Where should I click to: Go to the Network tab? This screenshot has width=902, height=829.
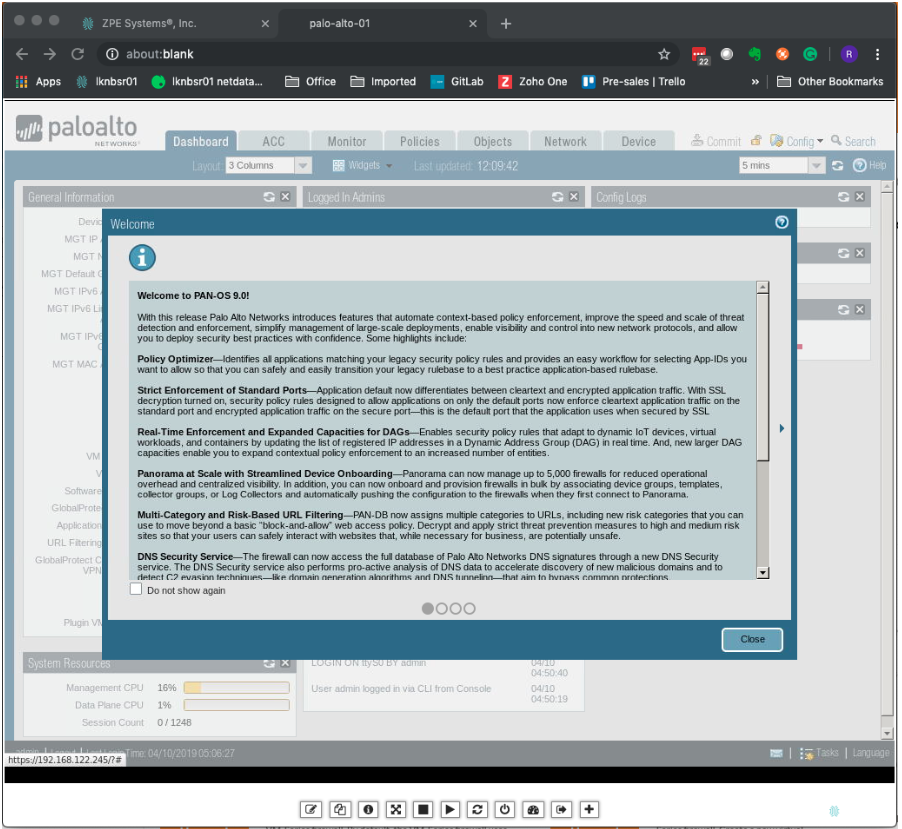(x=565, y=142)
